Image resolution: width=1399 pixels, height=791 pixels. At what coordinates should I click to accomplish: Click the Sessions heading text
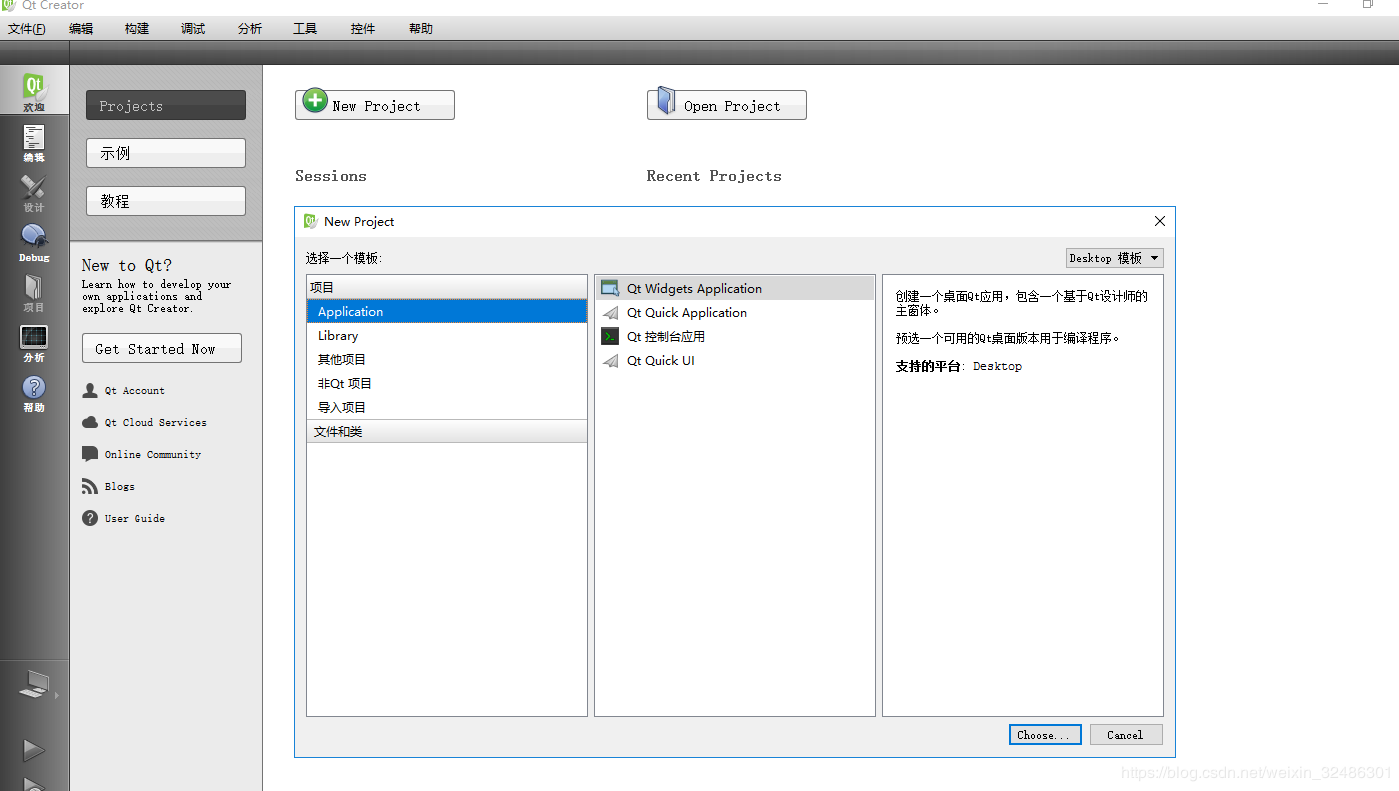coord(331,176)
